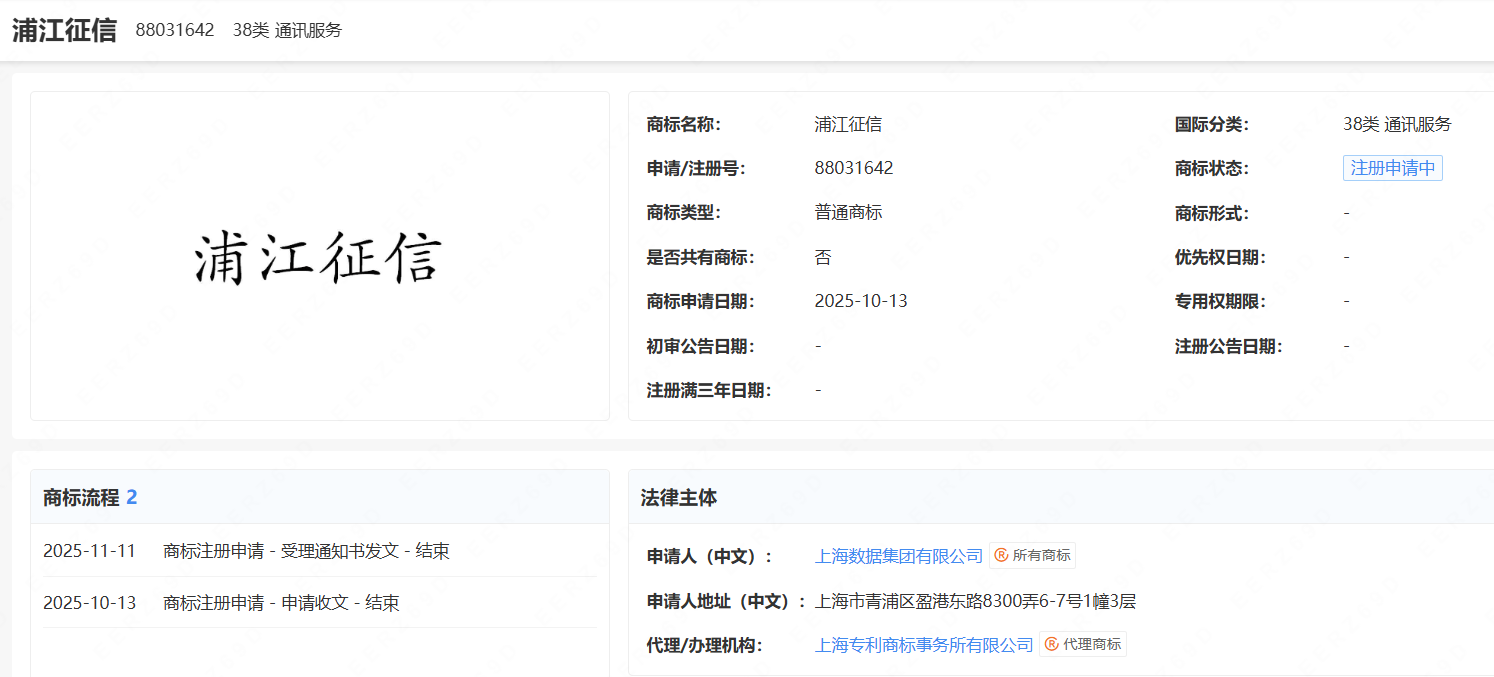Viewport: 1494px width, 677px height.
Task: Select the application number 88031642 in header
Action: tap(174, 30)
